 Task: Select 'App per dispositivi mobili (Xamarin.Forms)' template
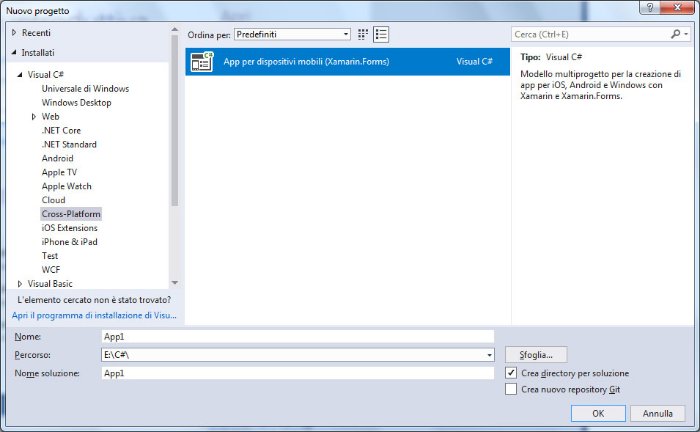tap(347, 62)
